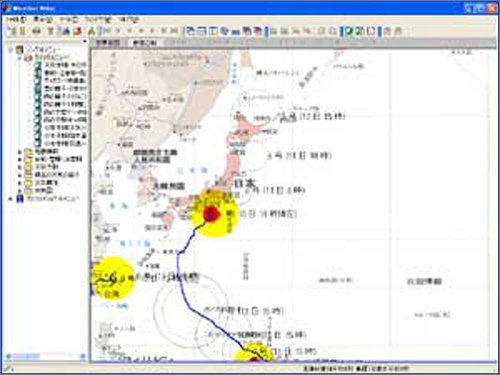Uncheck the first checked layer in the tree

38,65
